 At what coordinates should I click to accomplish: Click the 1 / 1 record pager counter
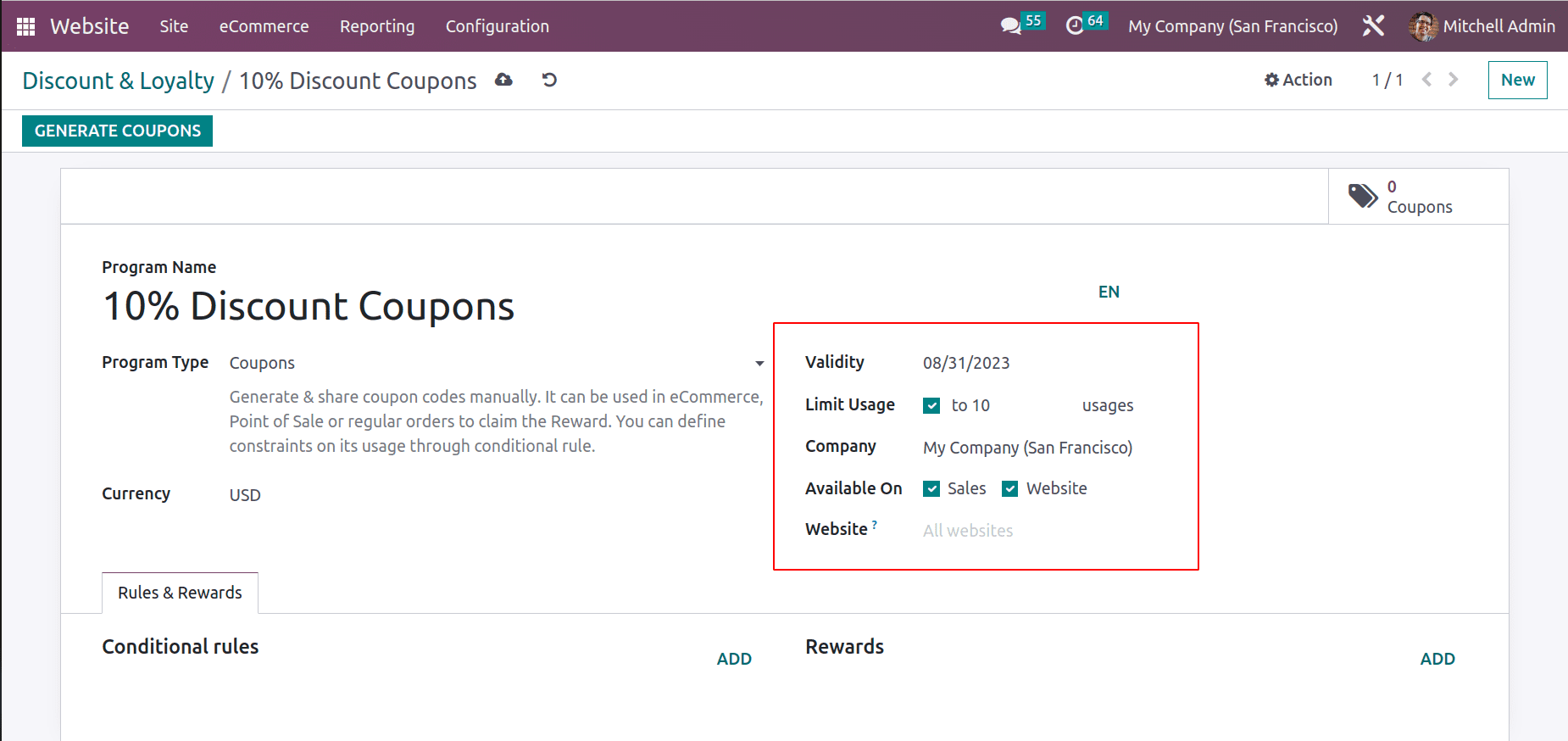[1387, 80]
